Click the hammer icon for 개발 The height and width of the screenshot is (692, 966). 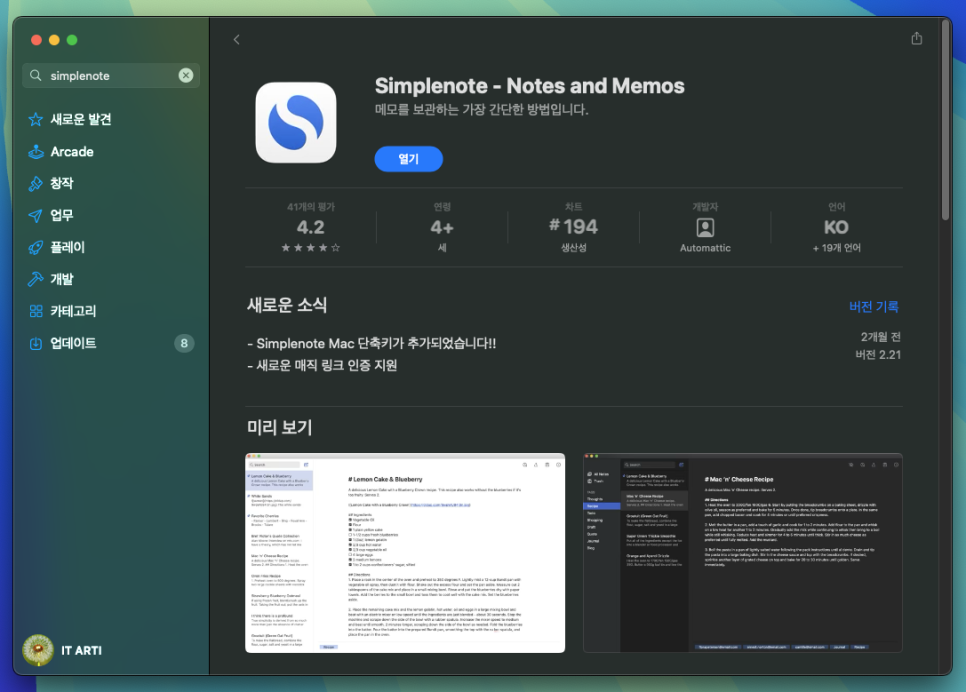[36, 279]
